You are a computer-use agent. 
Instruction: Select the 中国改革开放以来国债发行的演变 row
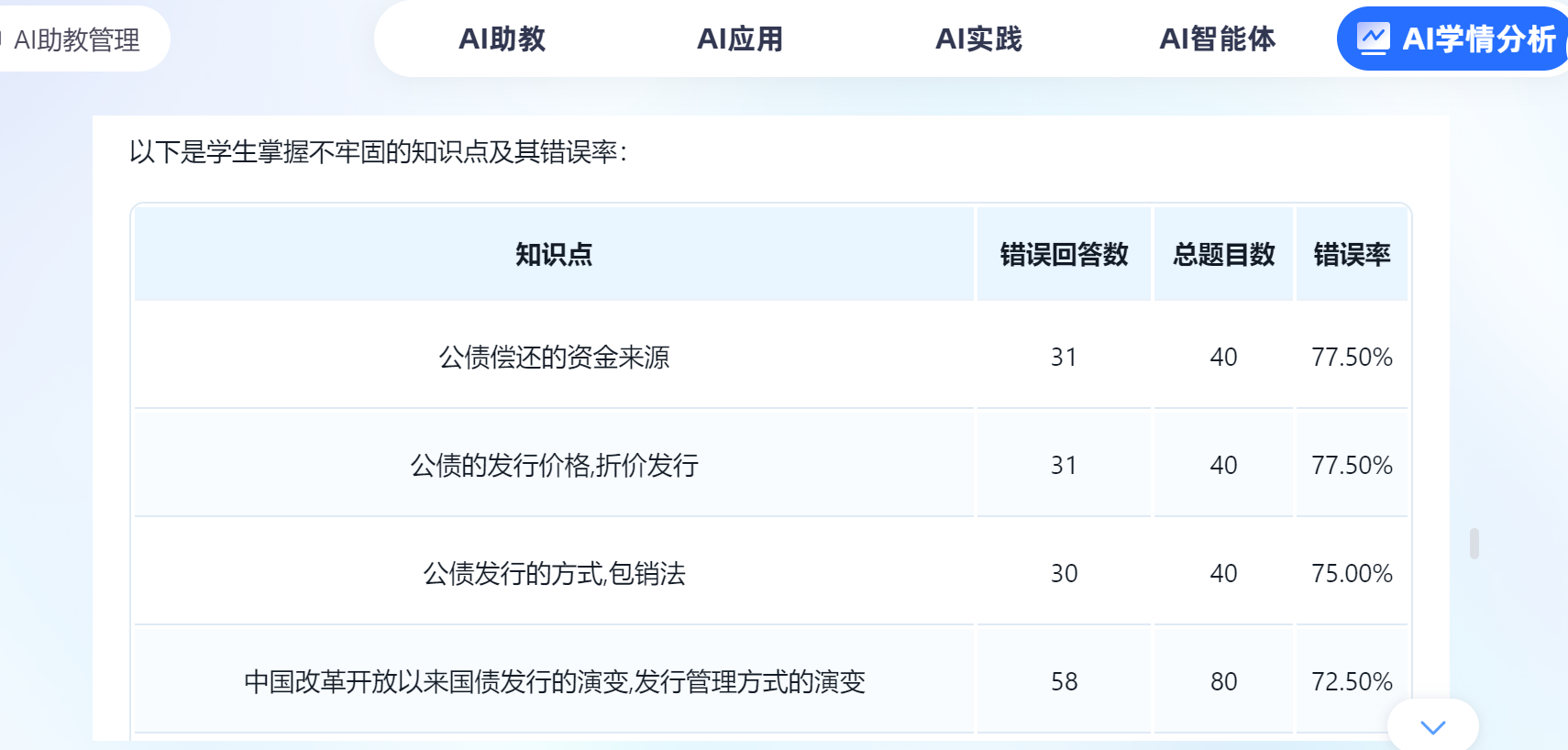click(554, 681)
